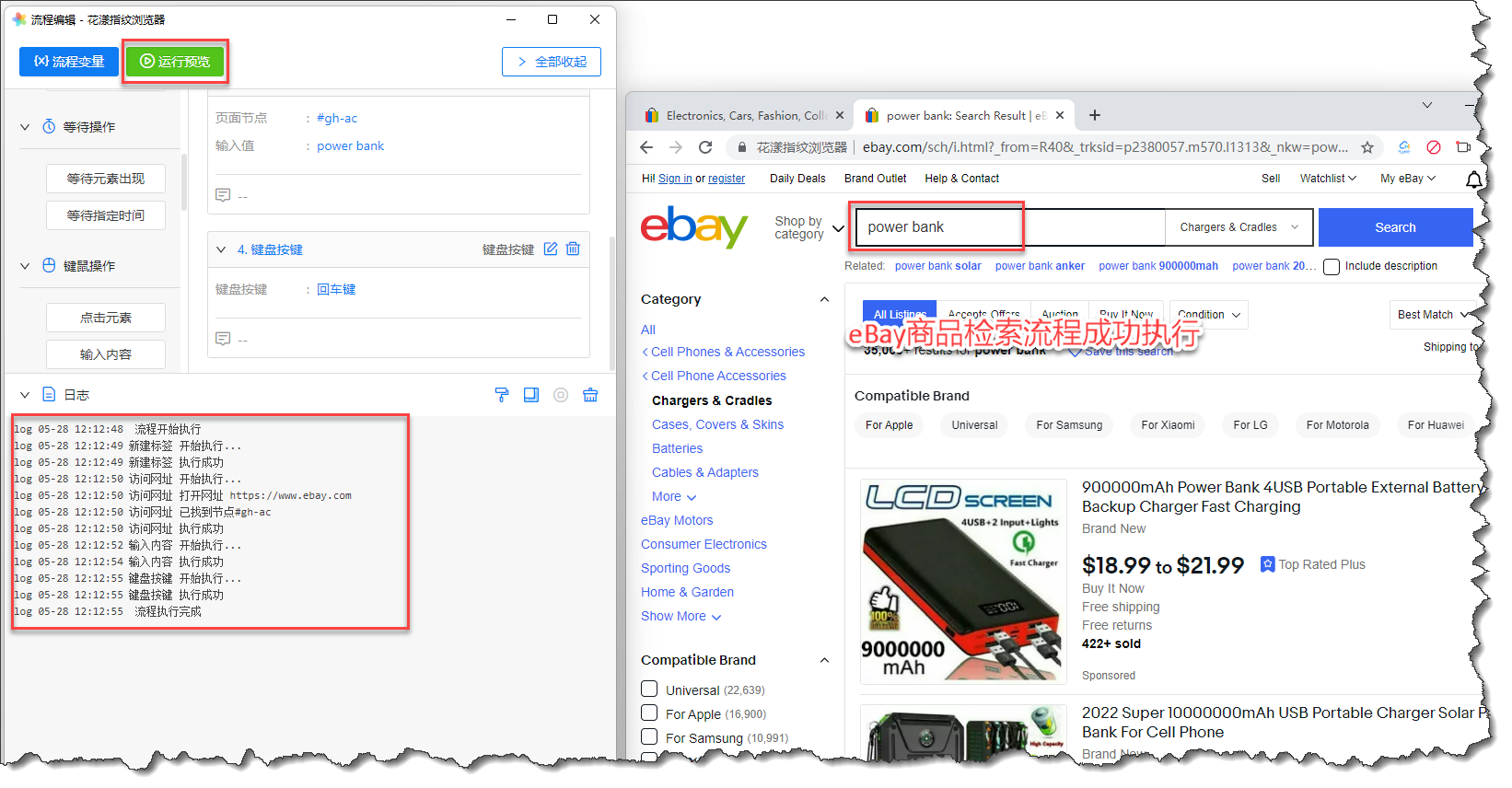
Task: Click the log format paint icon
Action: click(502, 395)
